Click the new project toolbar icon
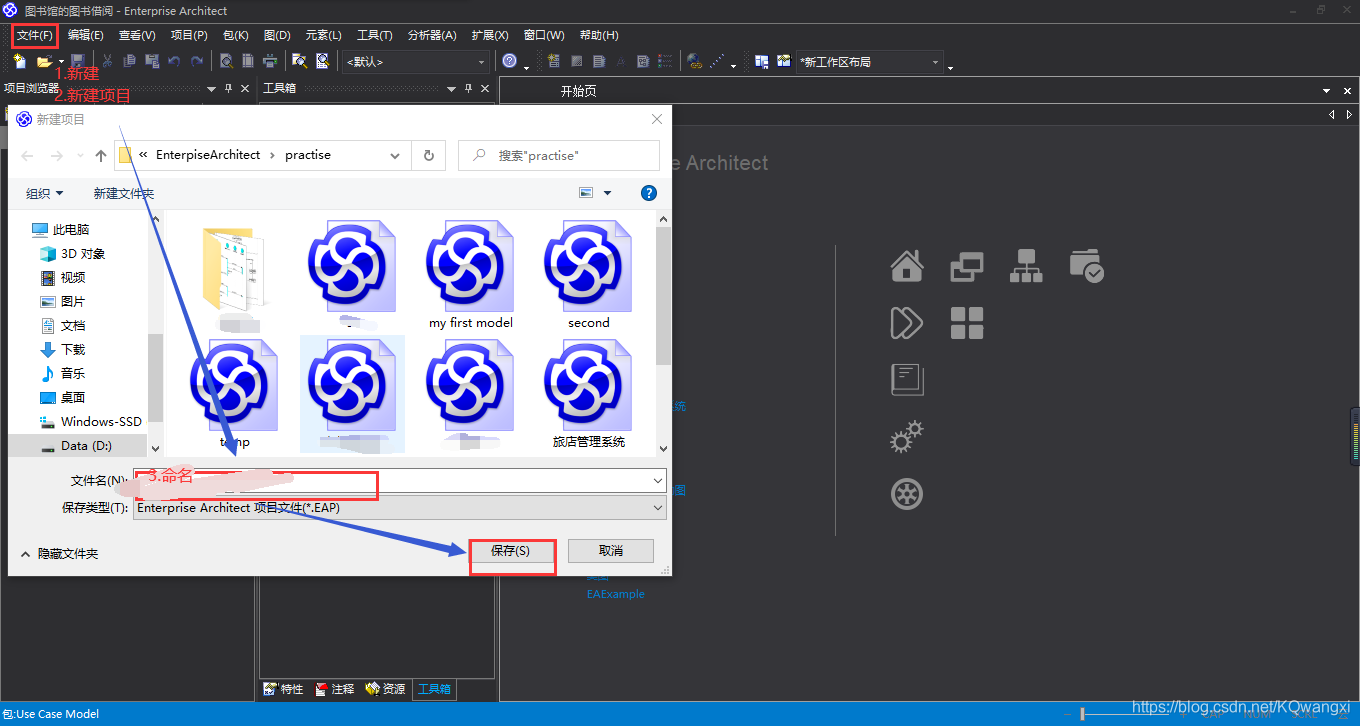 point(19,61)
